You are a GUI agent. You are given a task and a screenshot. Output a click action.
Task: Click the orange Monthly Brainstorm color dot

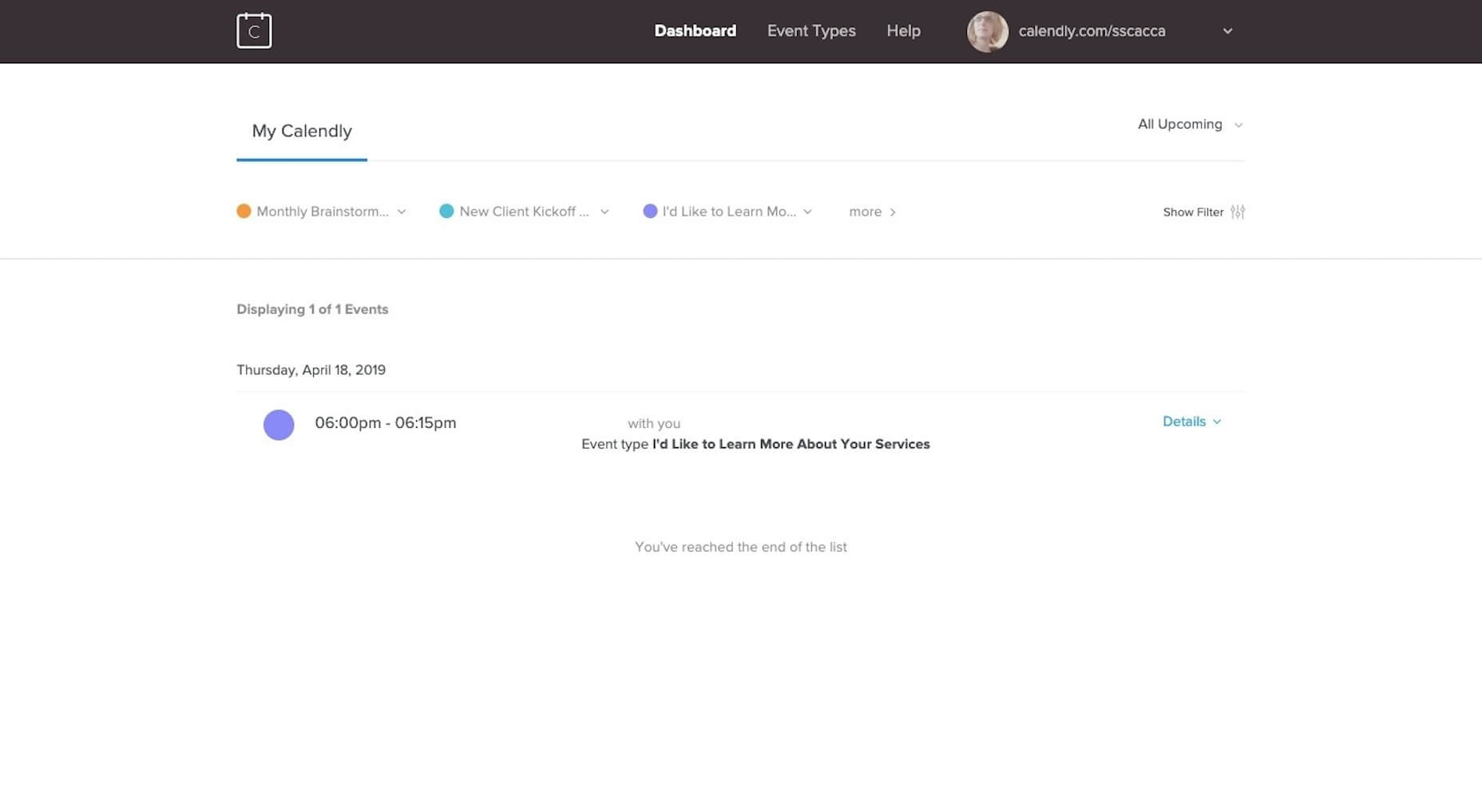[x=244, y=211]
